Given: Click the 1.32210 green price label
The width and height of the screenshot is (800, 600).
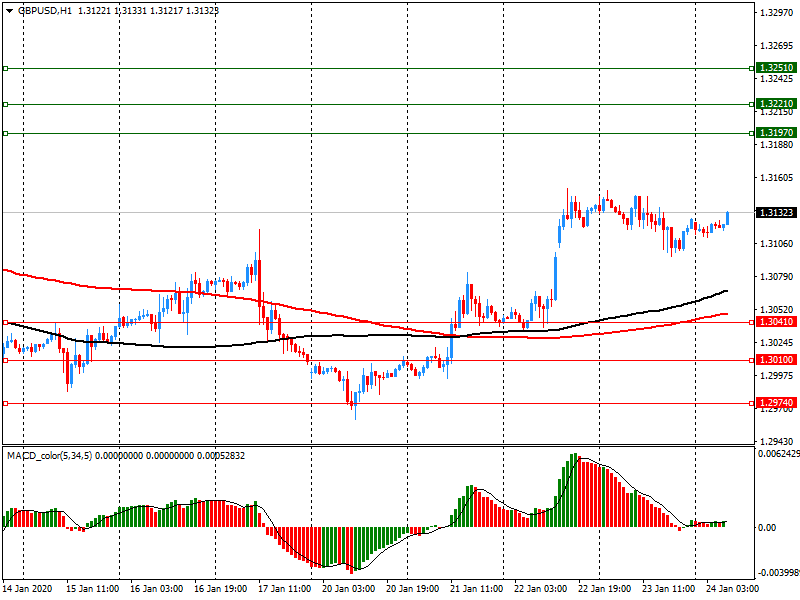Looking at the screenshot, I should tap(776, 104).
